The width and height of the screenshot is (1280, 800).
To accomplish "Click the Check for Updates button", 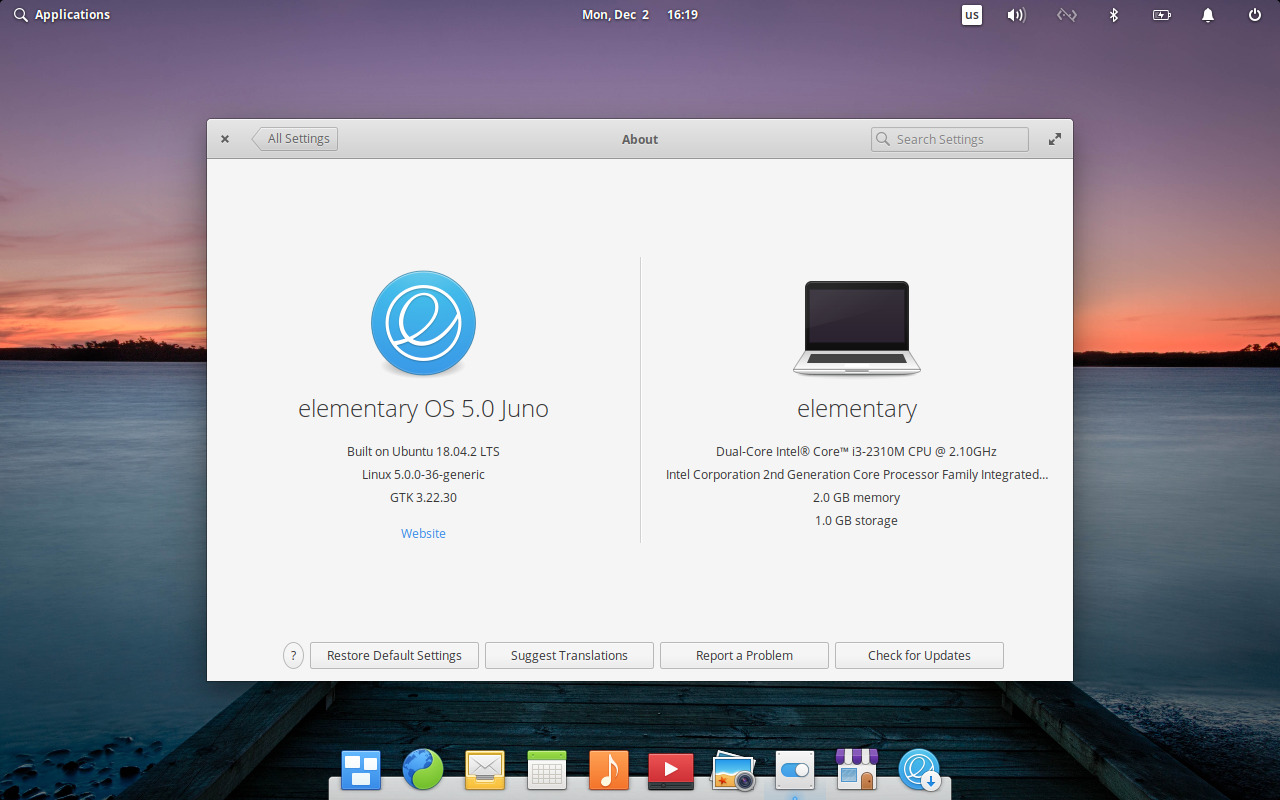I will (x=918, y=655).
